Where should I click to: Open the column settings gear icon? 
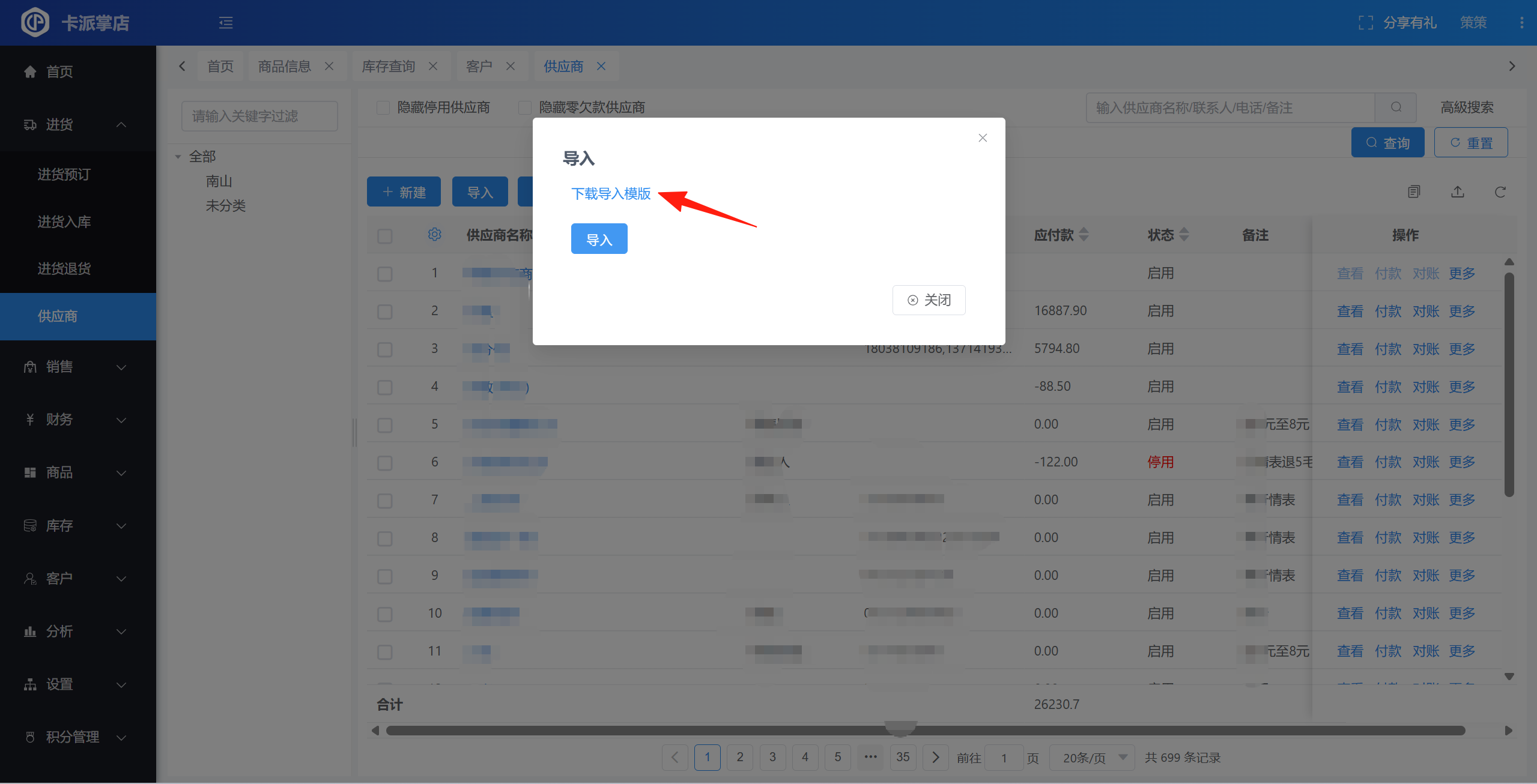pyautogui.click(x=434, y=235)
